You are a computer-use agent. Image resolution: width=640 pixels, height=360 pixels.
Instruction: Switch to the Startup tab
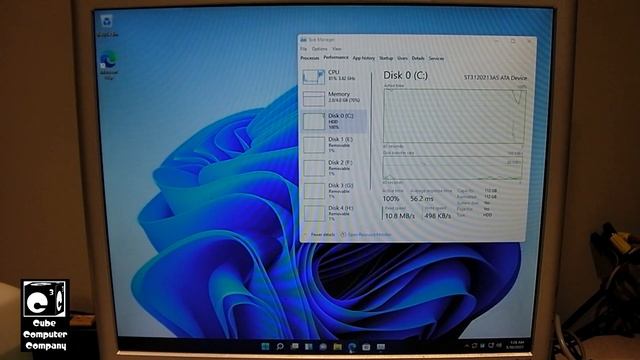[386, 58]
